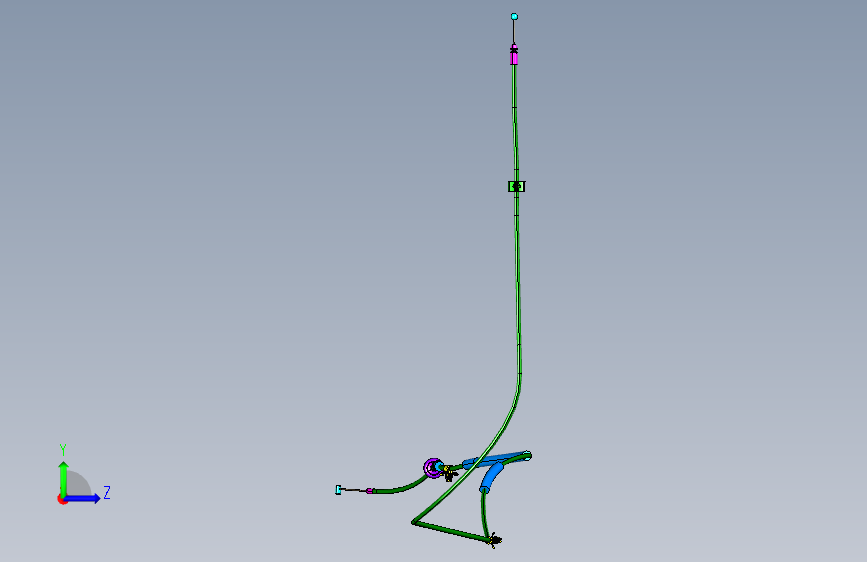Click the blue Z axis arrow of the triad
This screenshot has width=867, height=562.
[x=83, y=498]
